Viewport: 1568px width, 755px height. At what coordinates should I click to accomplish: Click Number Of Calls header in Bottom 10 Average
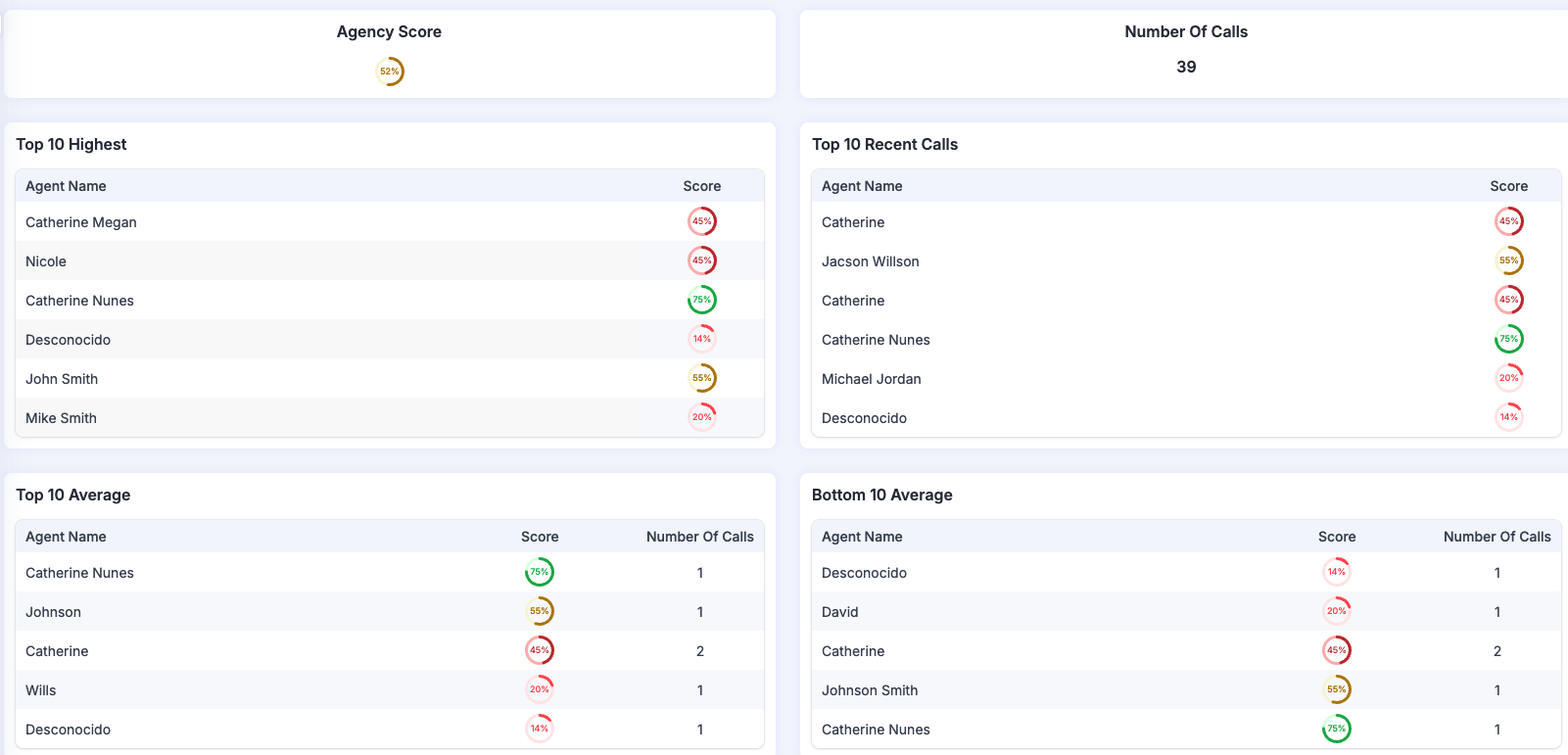click(x=1497, y=537)
